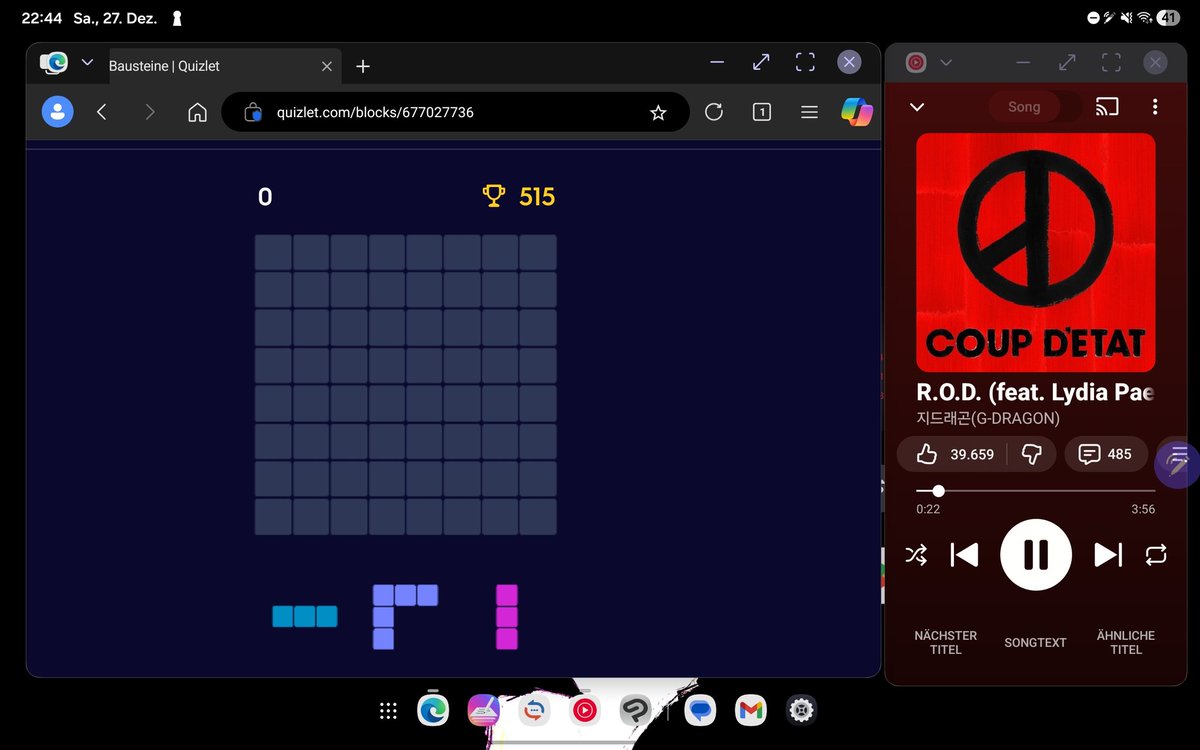
Task: Open the Edge profile avatar icon
Action: pos(57,112)
